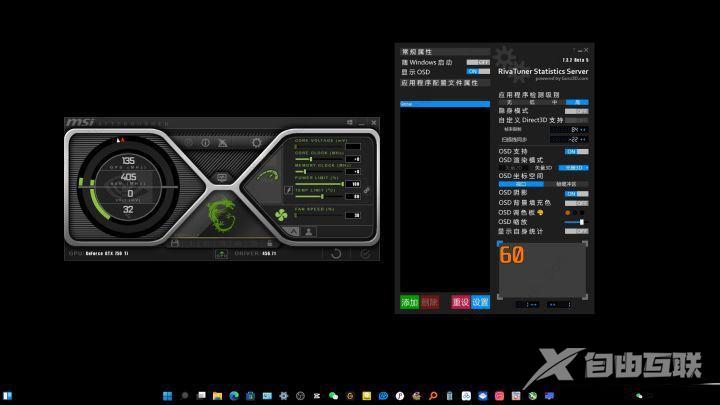Click the voltage curve editor icon
720x405 pixels.
click(x=288, y=190)
